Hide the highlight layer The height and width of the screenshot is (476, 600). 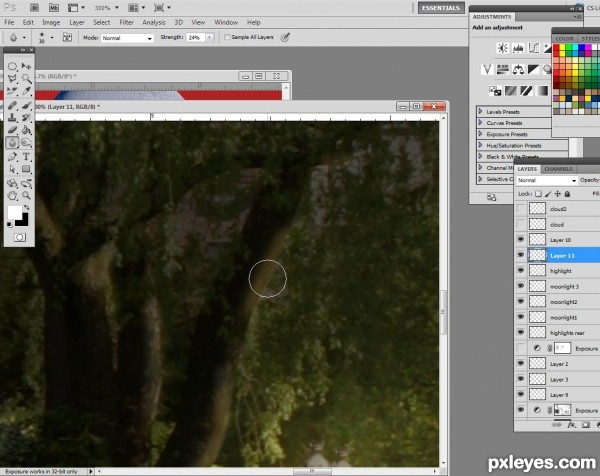tap(521, 271)
